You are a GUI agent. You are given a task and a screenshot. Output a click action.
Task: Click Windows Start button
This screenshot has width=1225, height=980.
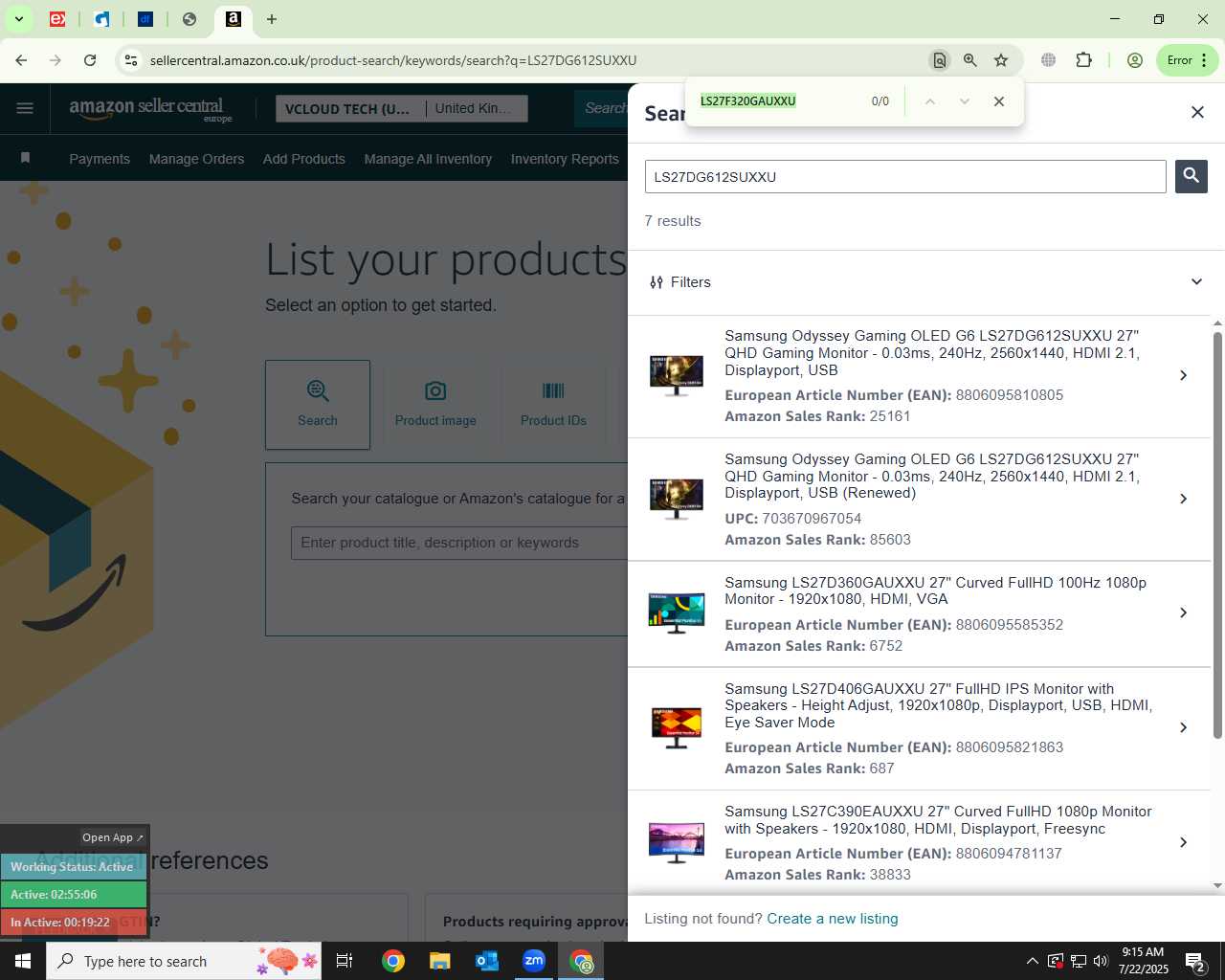coord(23,961)
